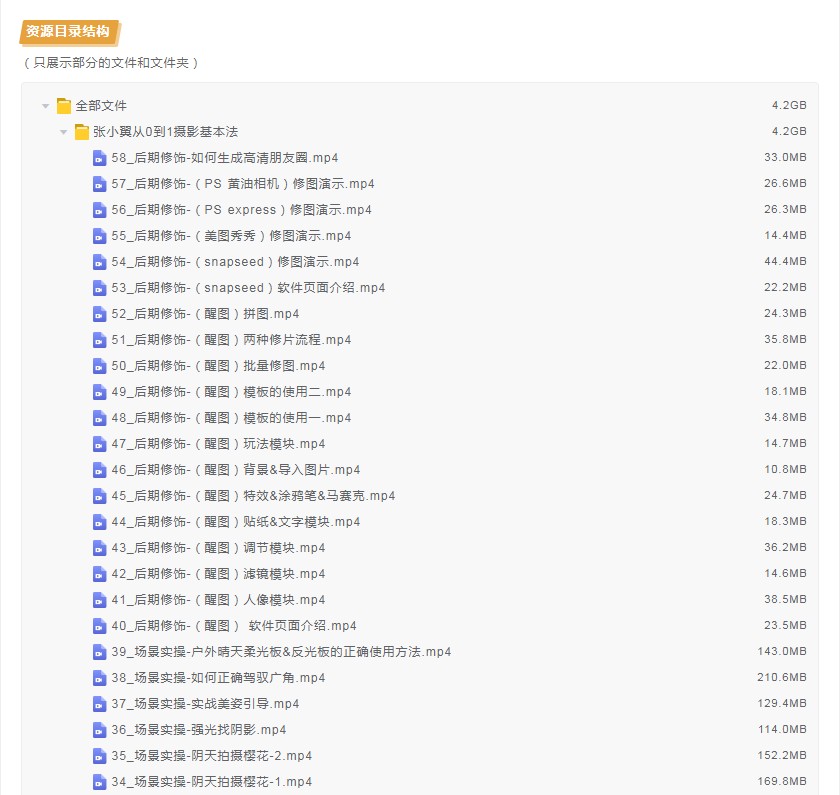Select file 58_后期修饰-如何生成高清朋友圈.mp4
Image resolution: width=840 pixels, height=795 pixels.
click(x=225, y=158)
